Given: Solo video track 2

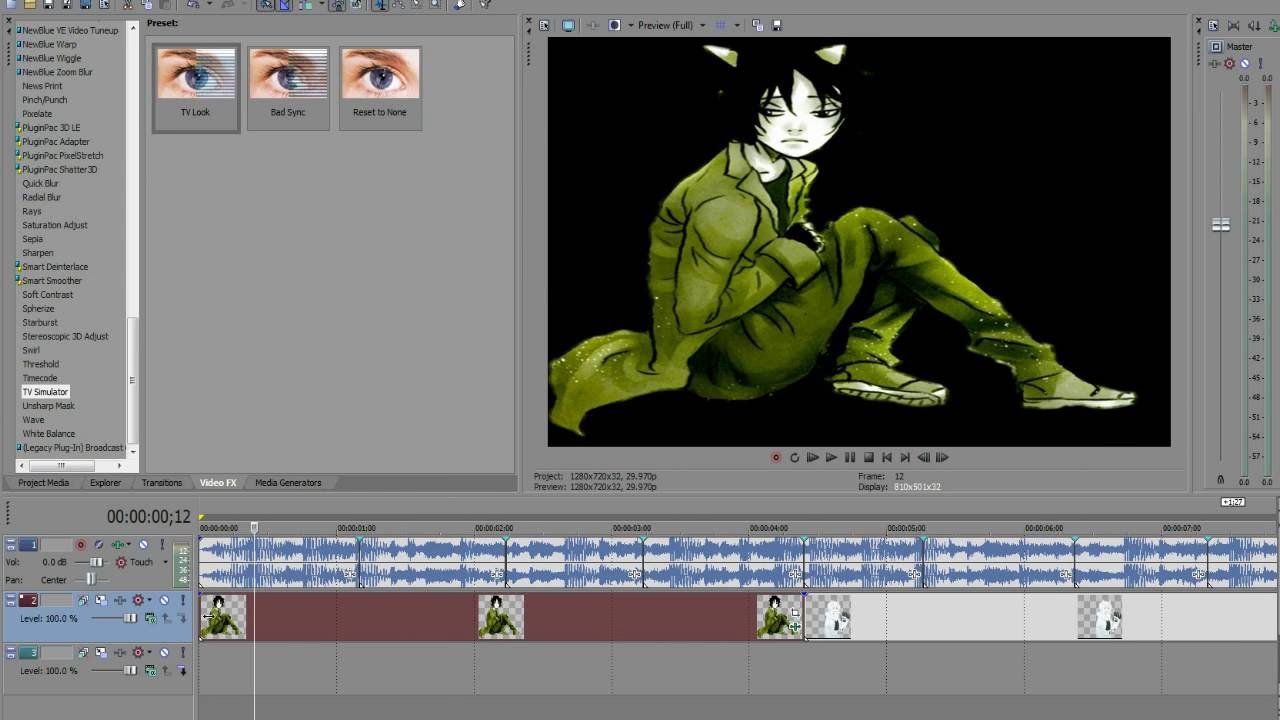Looking at the screenshot, I should (x=182, y=601).
